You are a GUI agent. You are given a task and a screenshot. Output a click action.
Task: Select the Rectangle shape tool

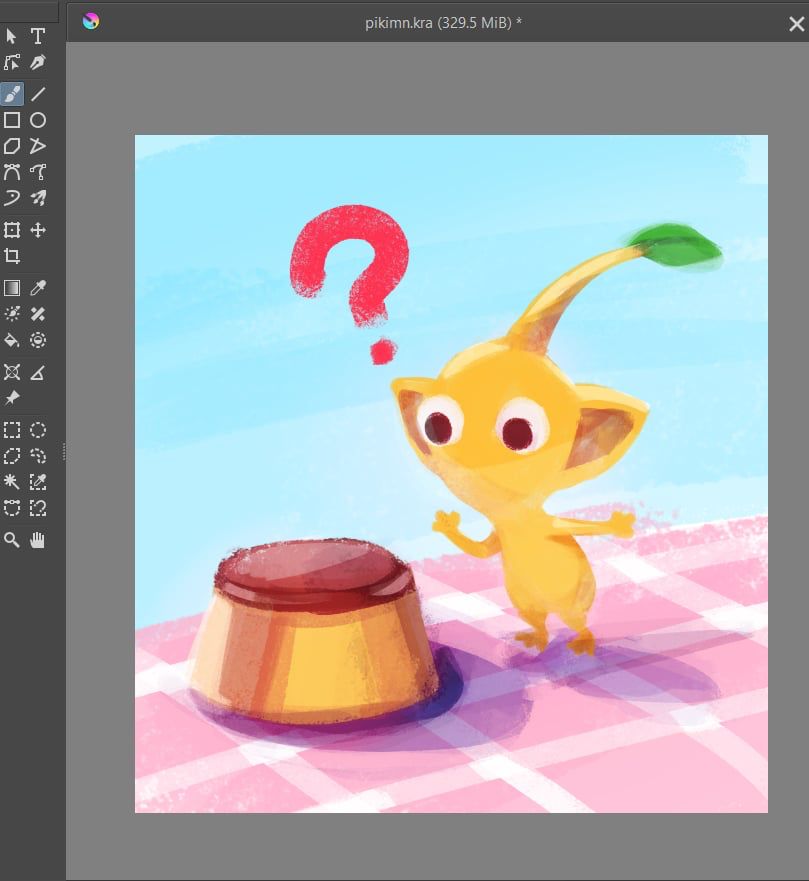pyautogui.click(x=12, y=120)
